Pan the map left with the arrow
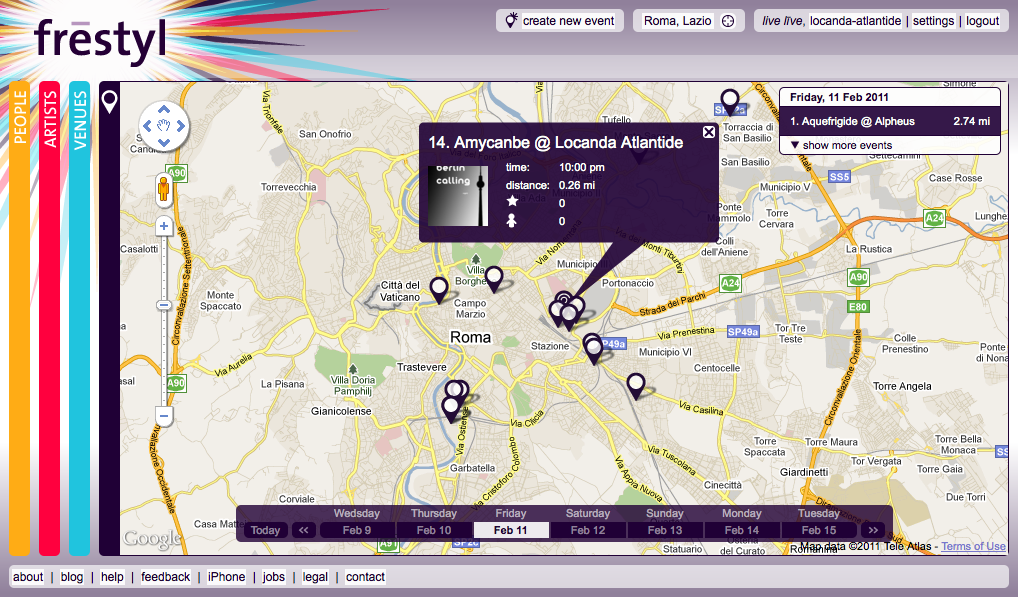This screenshot has height=597, width=1018. click(x=147, y=126)
